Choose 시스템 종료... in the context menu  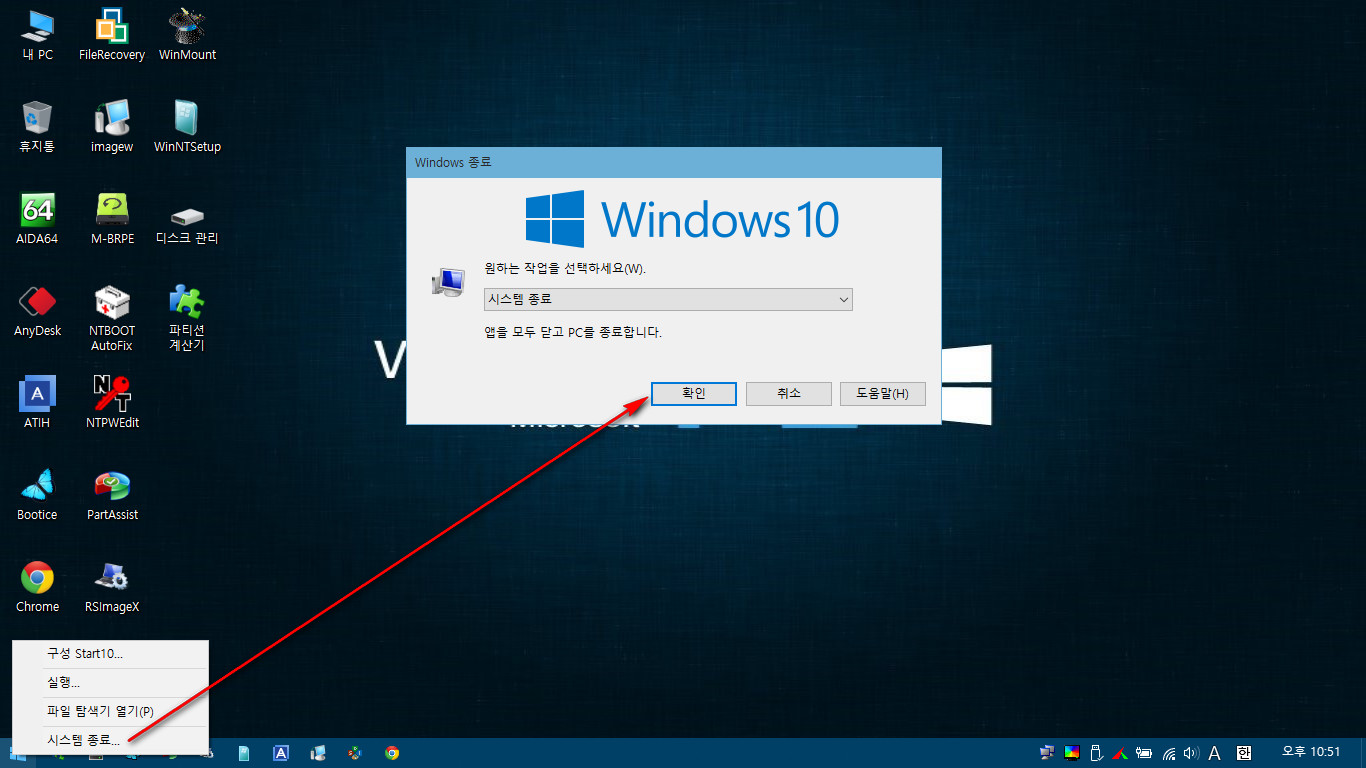(110, 741)
